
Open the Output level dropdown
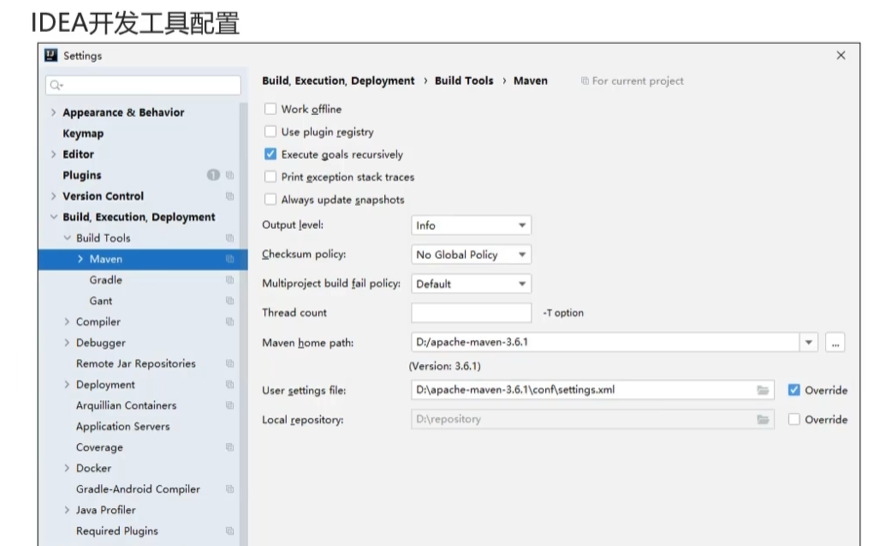(471, 225)
